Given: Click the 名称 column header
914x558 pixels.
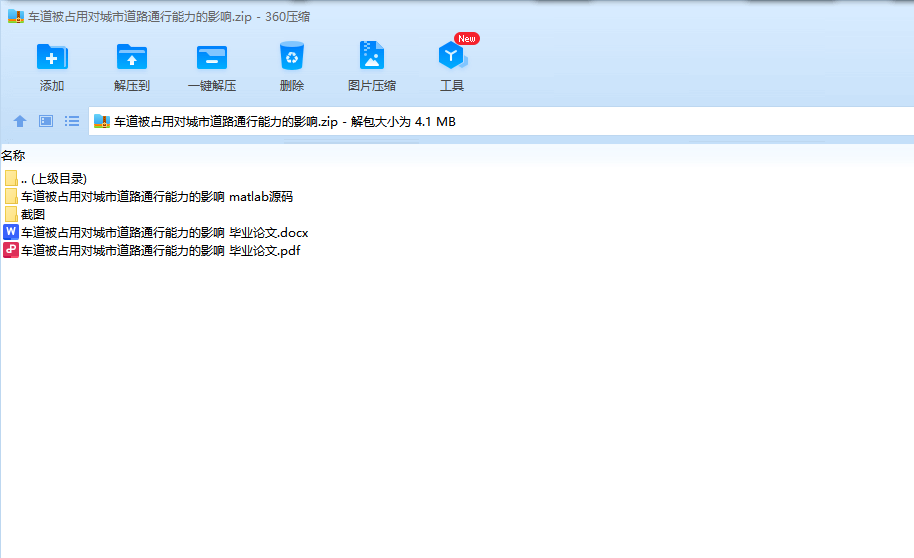Looking at the screenshot, I should 13,156.
